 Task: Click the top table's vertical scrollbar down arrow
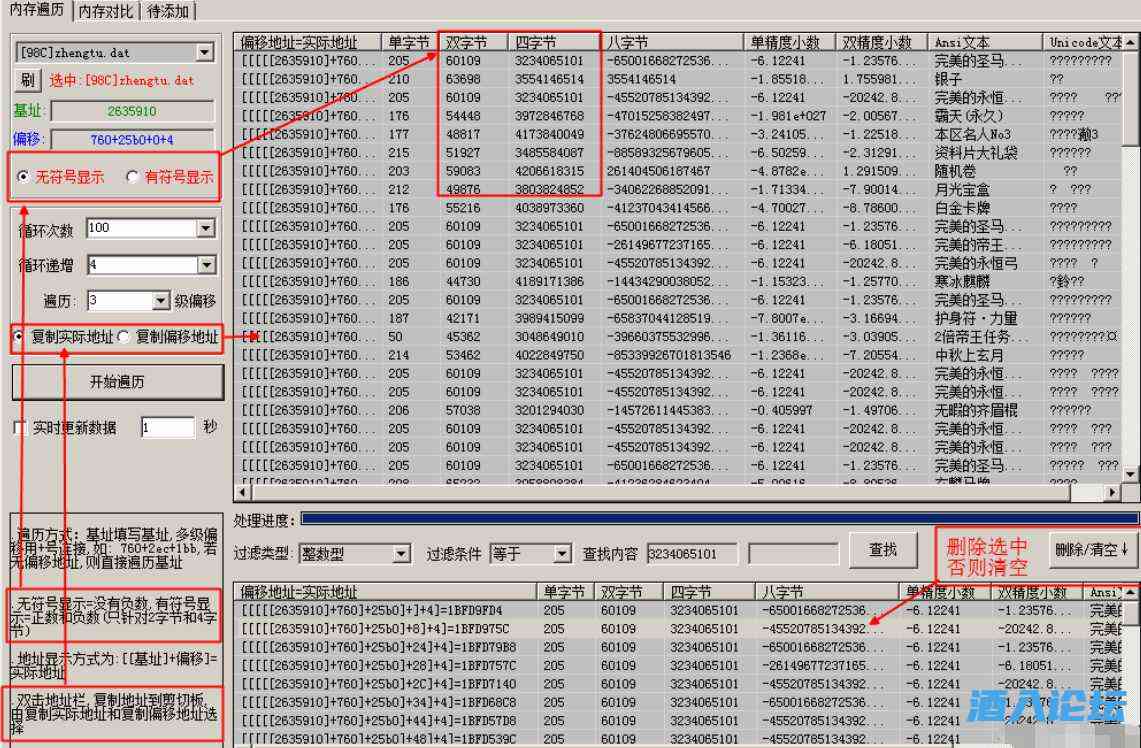click(x=1131, y=474)
